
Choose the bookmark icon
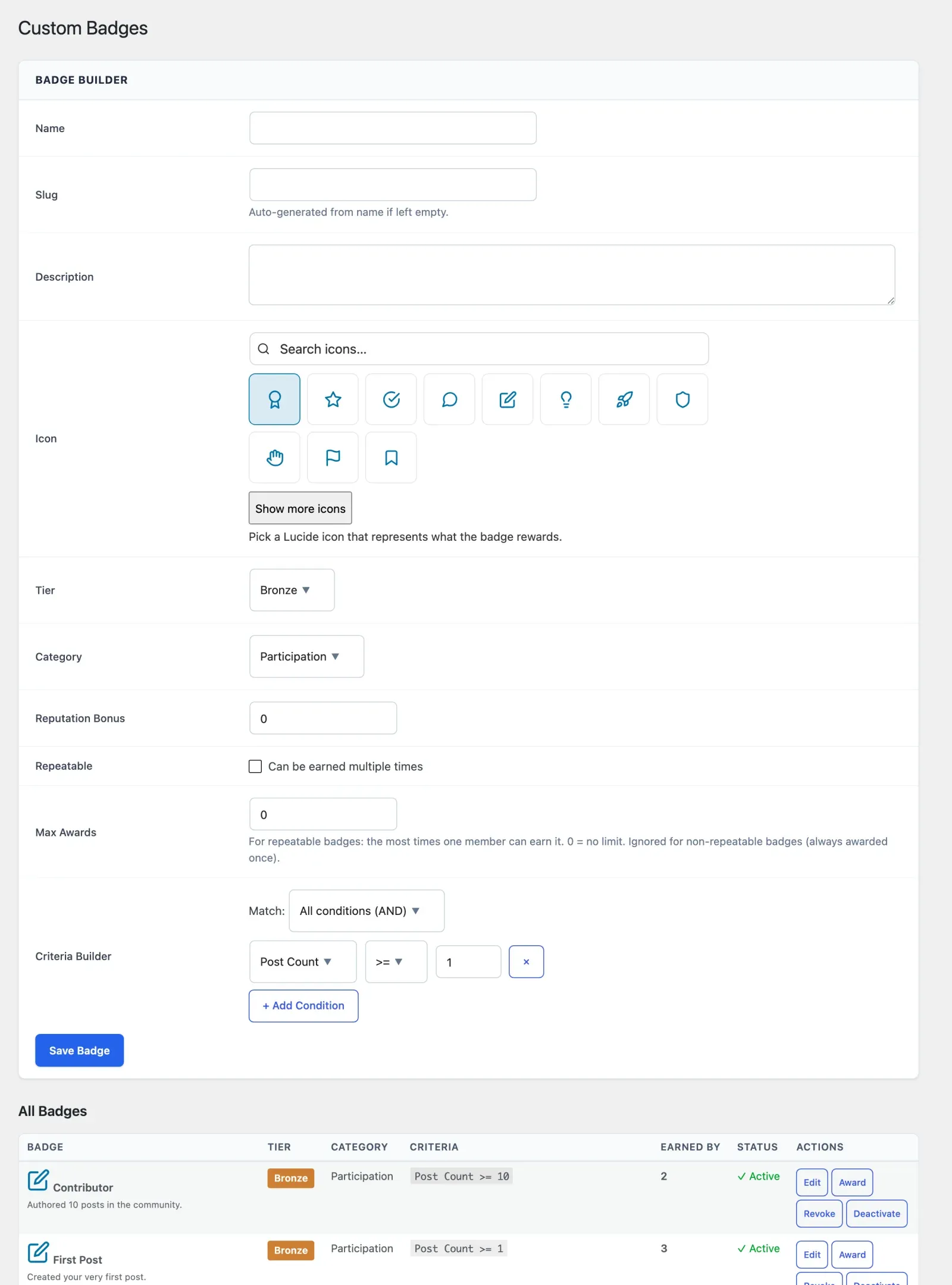[x=391, y=457]
